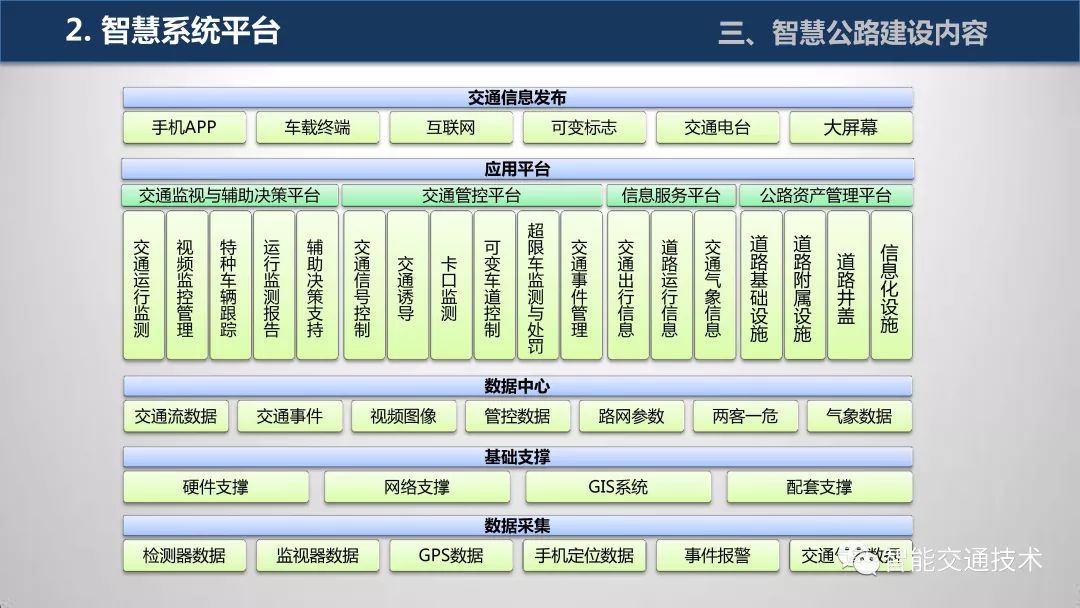
Task: Select the 交通运行监测 vertical box
Action: pyautogui.click(x=143, y=285)
